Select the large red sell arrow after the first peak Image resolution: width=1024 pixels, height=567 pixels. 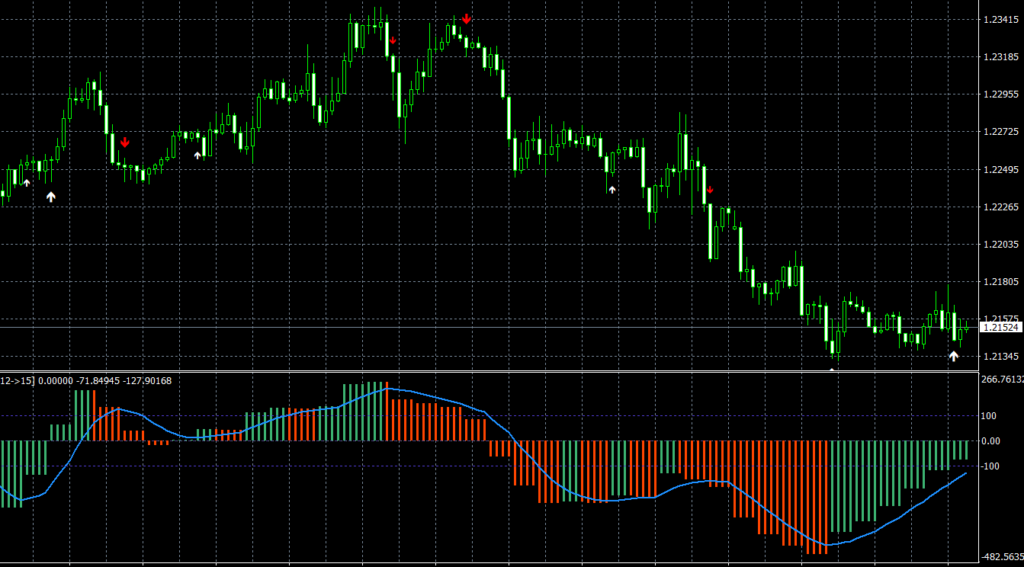[x=125, y=142]
